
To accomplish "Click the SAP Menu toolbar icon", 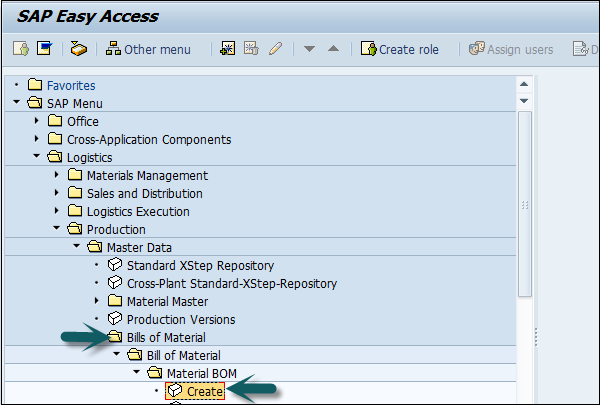I will [x=44, y=49].
